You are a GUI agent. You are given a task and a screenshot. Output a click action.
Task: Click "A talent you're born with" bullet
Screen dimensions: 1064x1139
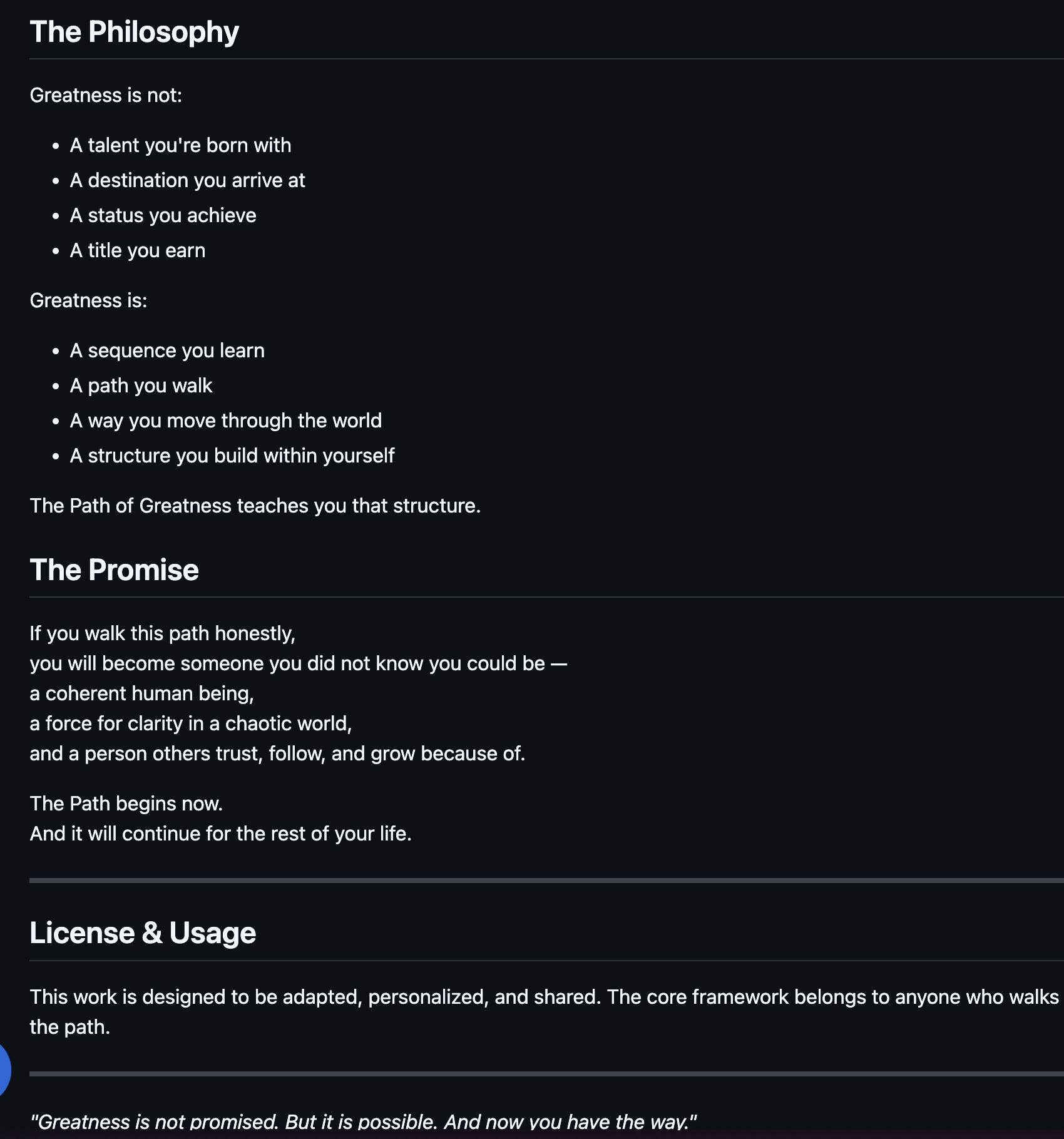180,145
